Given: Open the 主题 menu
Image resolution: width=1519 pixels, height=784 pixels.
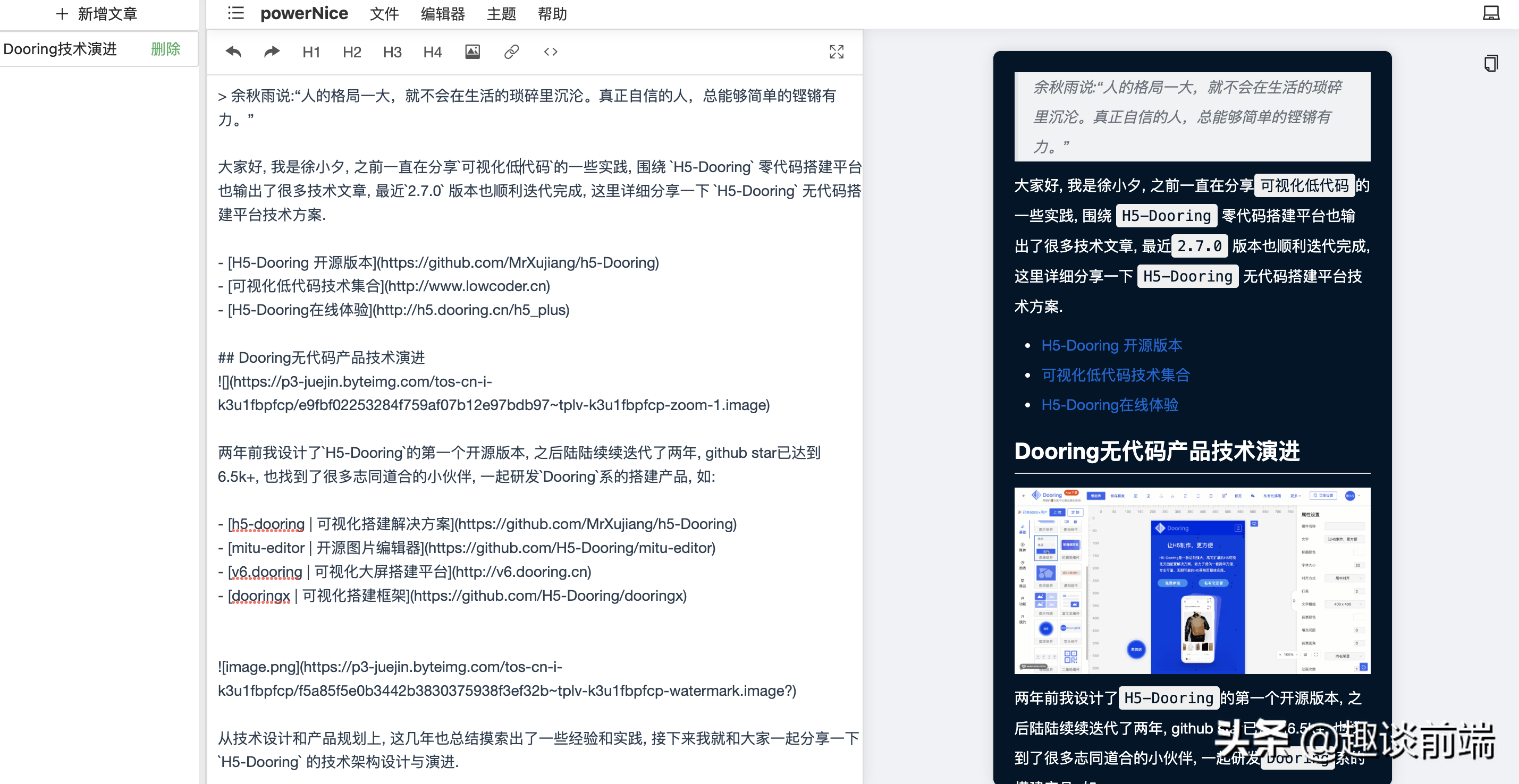Looking at the screenshot, I should click(x=501, y=14).
